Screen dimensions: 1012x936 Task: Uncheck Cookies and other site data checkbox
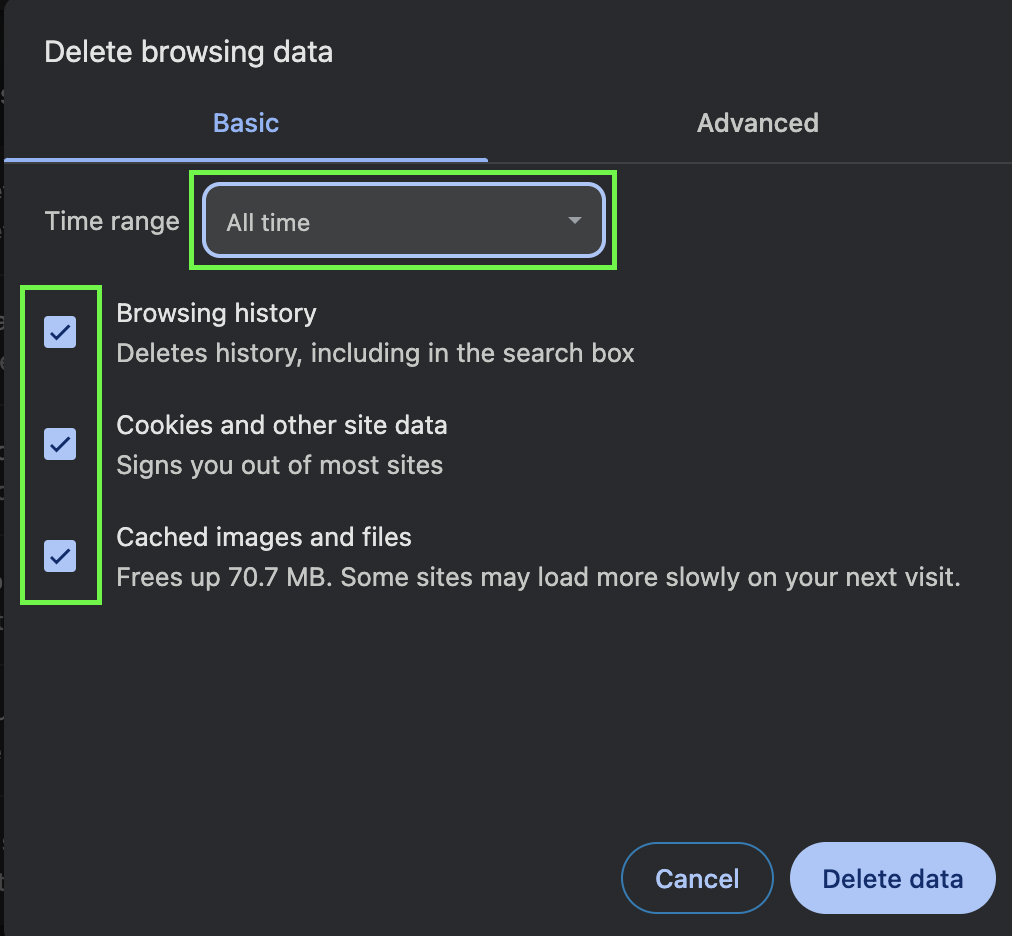pos(61,443)
